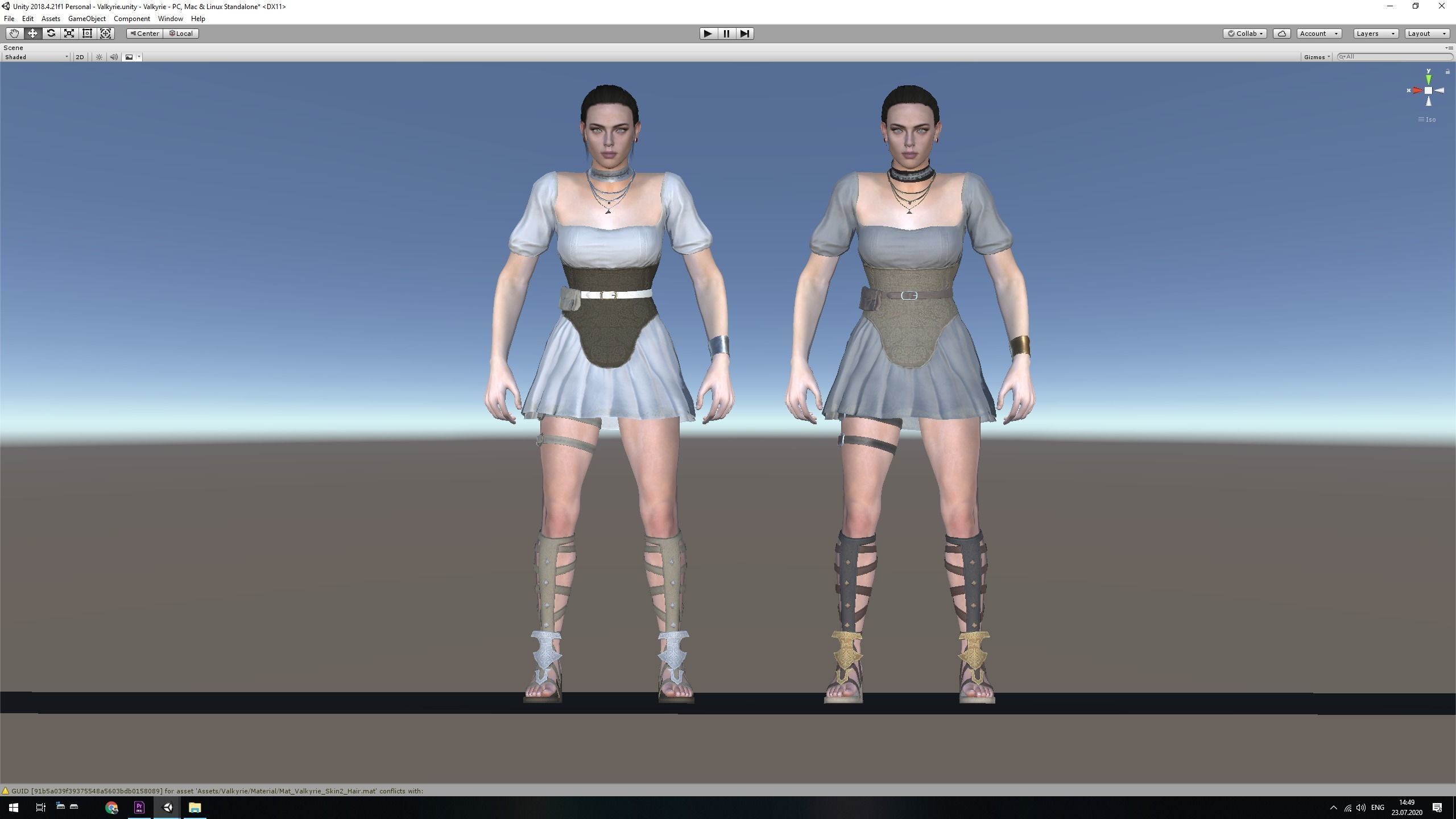Select the Hand tool
The width and height of the screenshot is (1456, 819).
point(14,34)
